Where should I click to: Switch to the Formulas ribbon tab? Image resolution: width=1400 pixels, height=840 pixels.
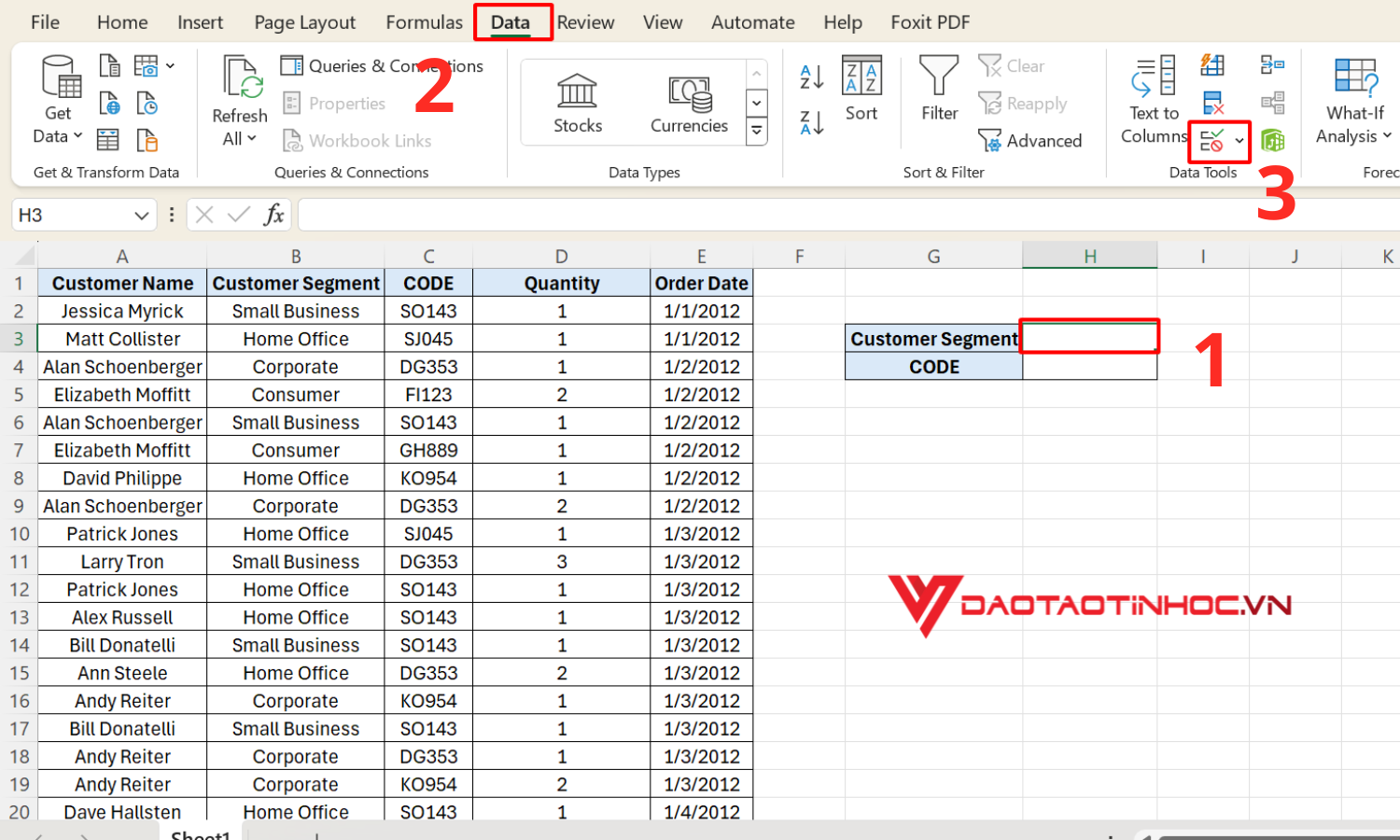[424, 22]
